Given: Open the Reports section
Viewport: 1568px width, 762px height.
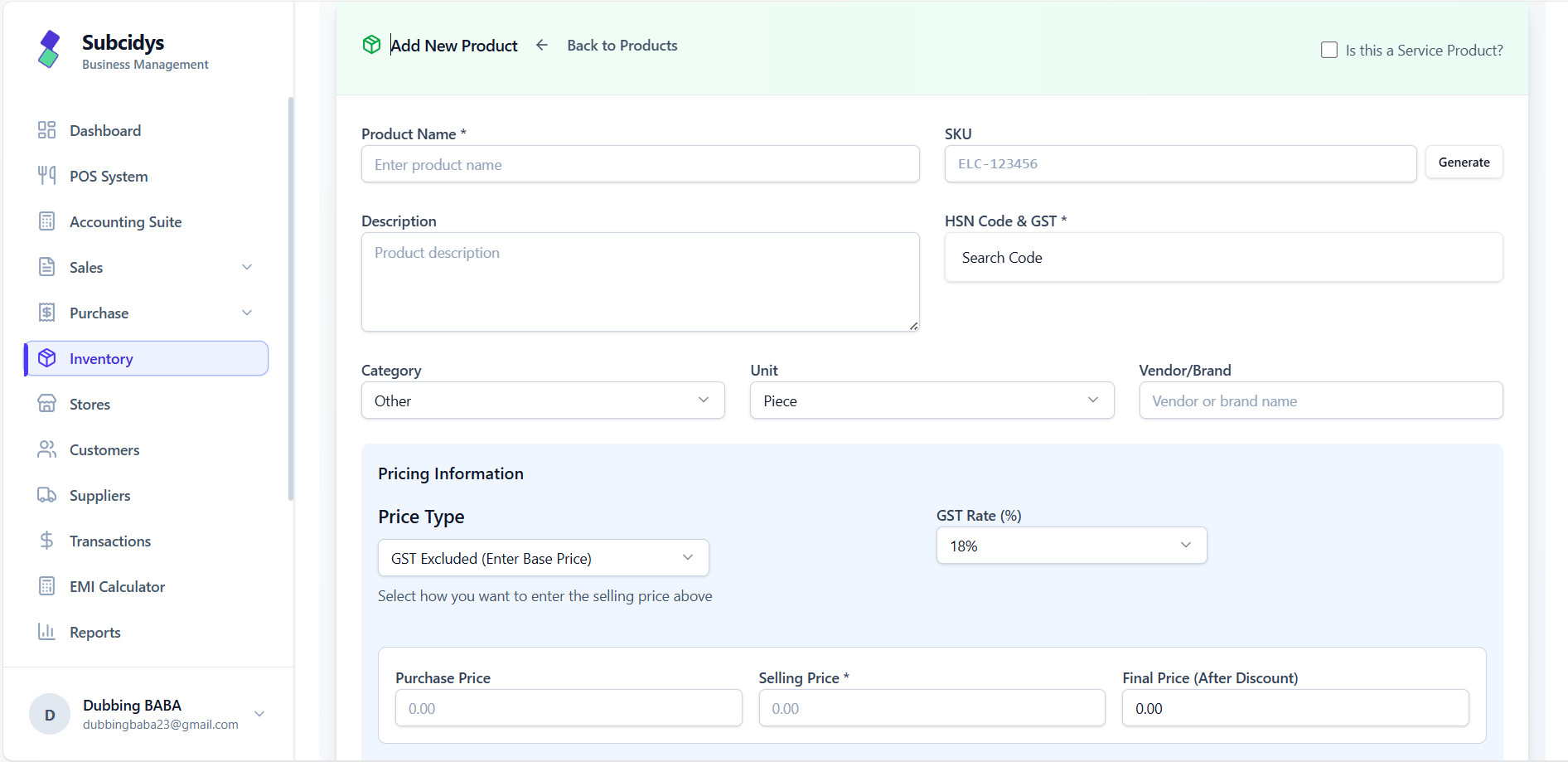Looking at the screenshot, I should coord(146,632).
